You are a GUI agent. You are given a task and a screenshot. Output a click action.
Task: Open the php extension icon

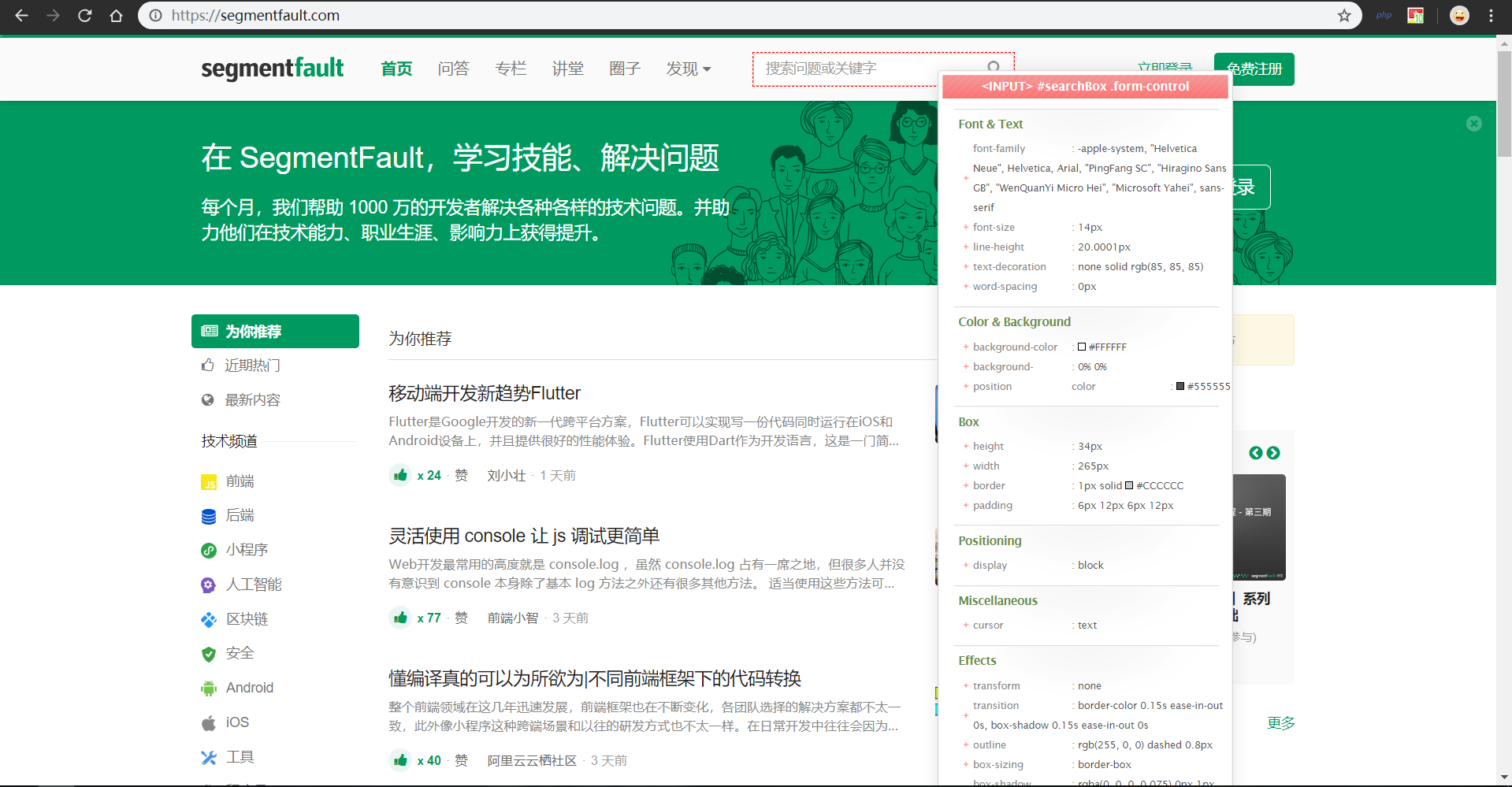pyautogui.click(x=1384, y=16)
